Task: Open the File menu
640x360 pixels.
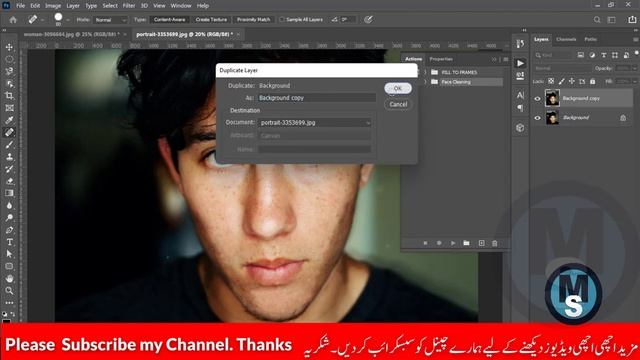Action: (20, 6)
